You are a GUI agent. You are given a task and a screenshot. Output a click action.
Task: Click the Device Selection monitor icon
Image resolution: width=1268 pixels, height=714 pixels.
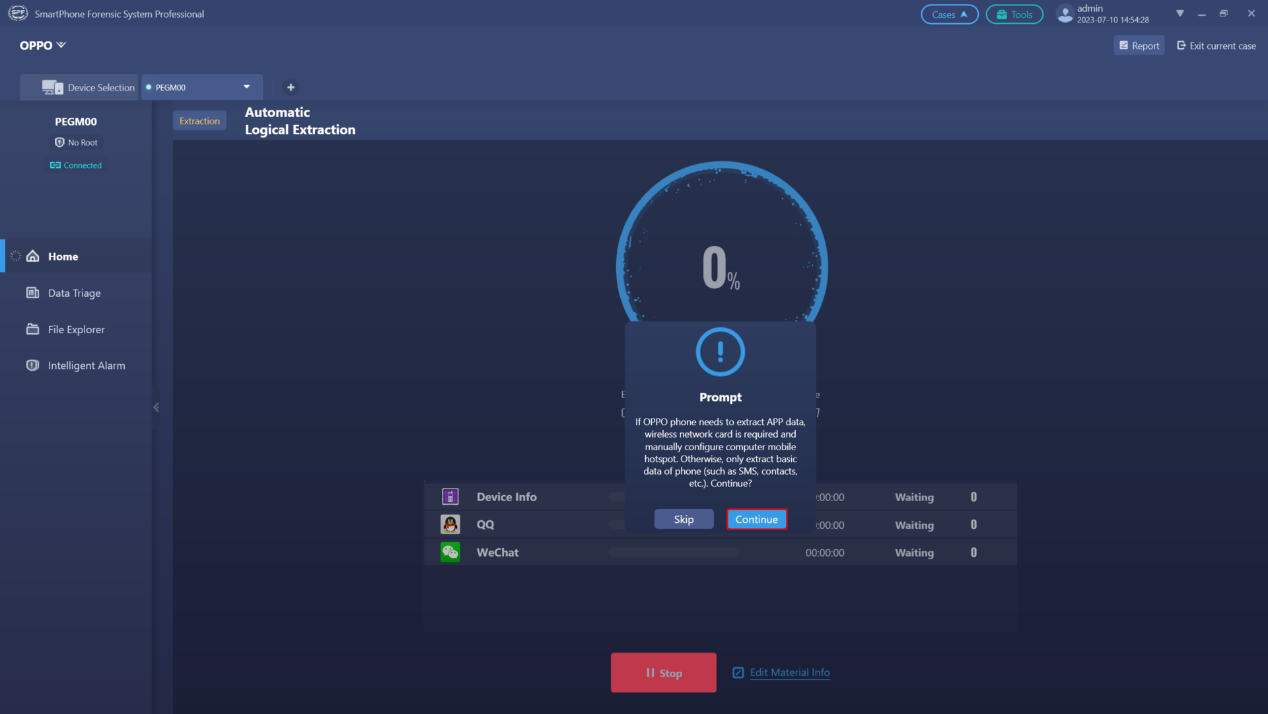[52, 87]
